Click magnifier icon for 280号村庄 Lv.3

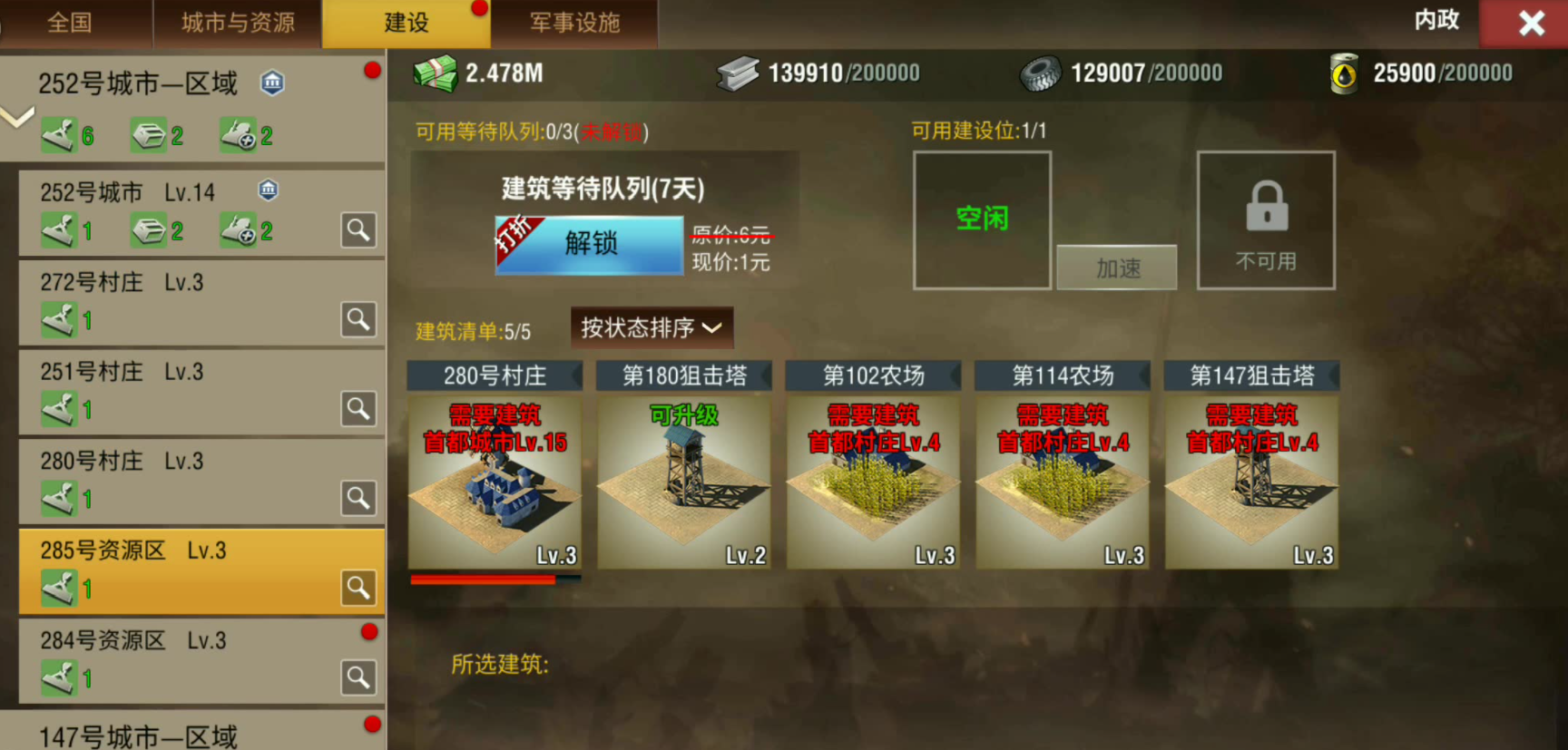click(x=358, y=498)
